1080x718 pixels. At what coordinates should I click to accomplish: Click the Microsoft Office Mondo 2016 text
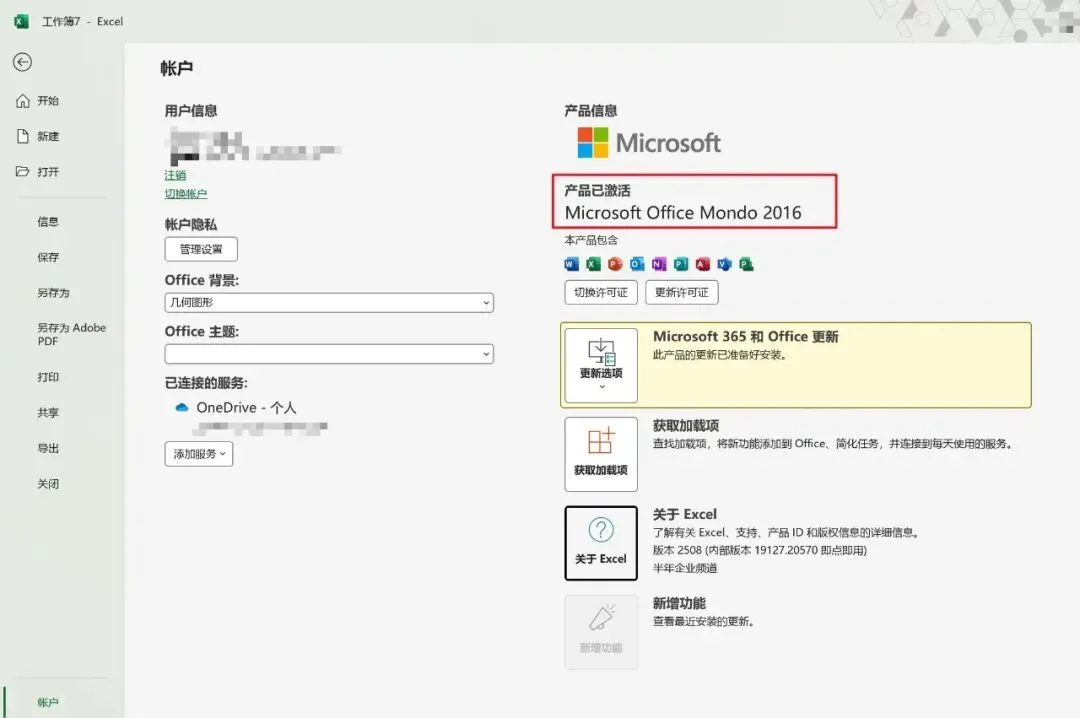[x=683, y=212]
